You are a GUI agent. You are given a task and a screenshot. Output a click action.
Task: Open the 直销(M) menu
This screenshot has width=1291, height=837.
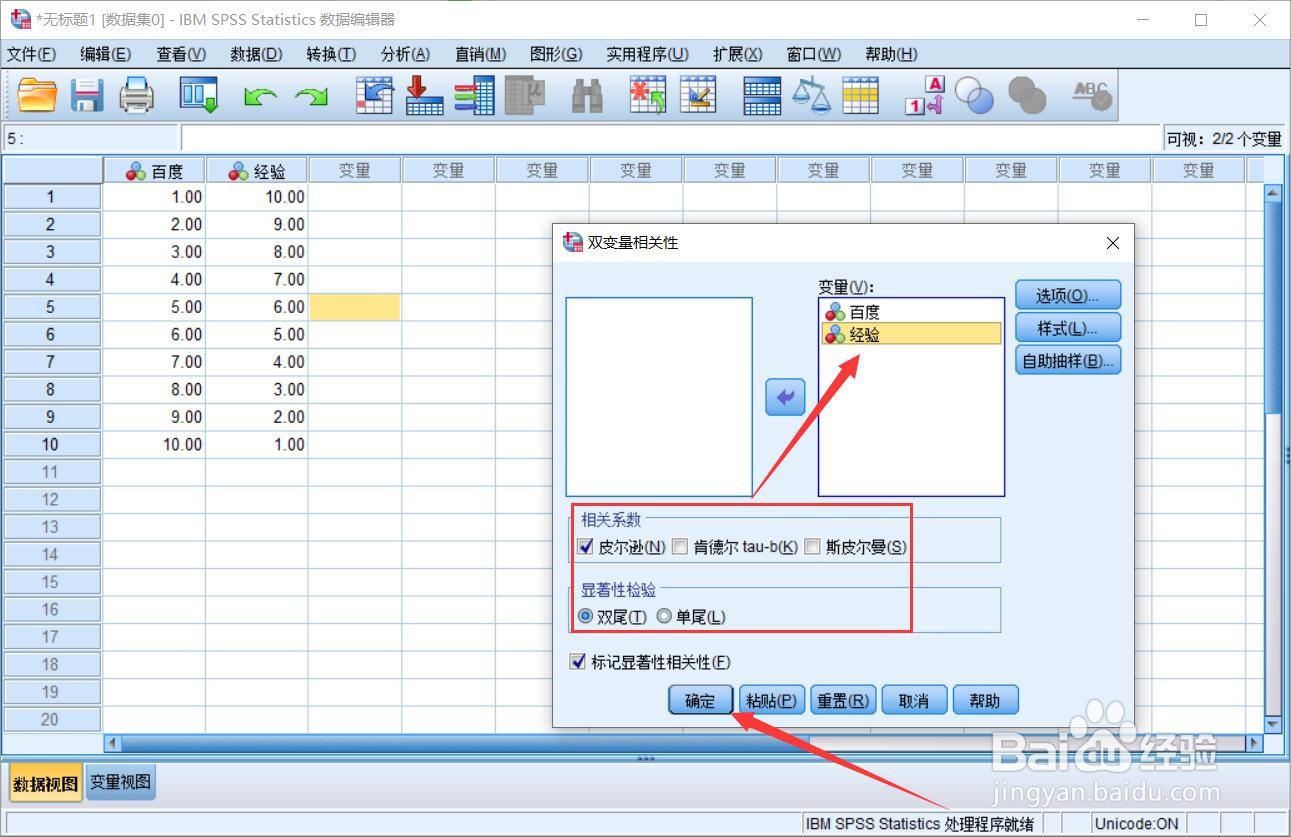(x=480, y=54)
